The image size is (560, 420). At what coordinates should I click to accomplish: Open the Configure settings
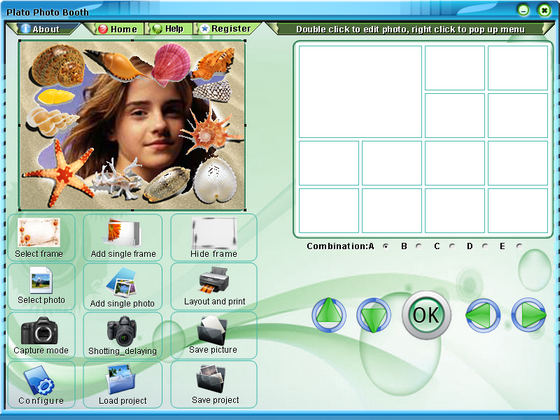(x=41, y=385)
